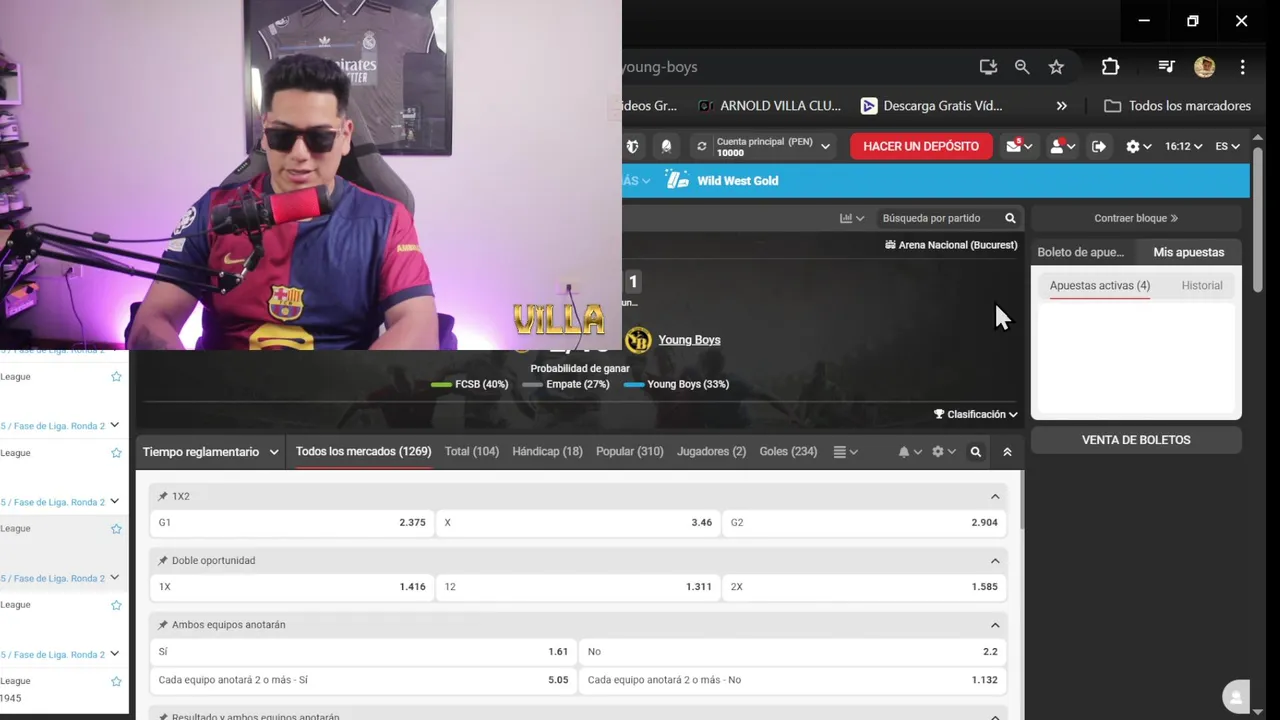Viewport: 1280px width, 720px height.
Task: Open the Chrome extensions puzzle icon
Action: tap(1110, 67)
